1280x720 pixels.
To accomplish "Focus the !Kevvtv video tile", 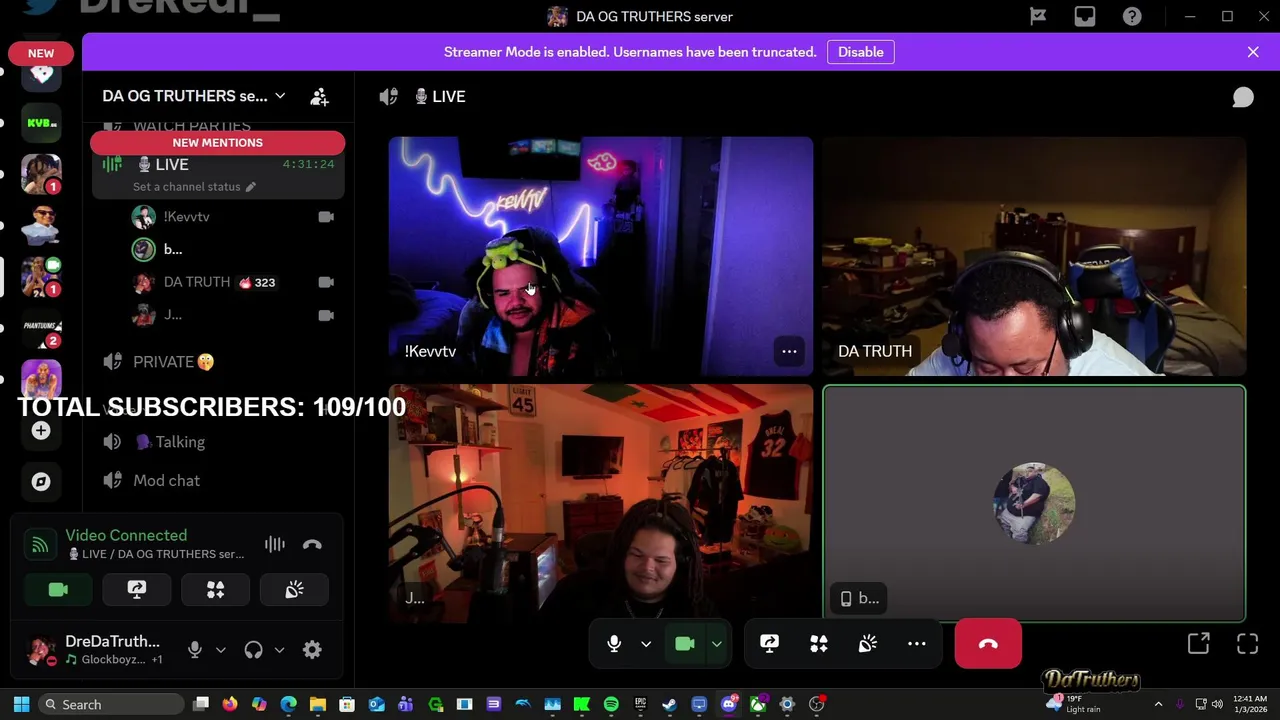I will pos(600,256).
